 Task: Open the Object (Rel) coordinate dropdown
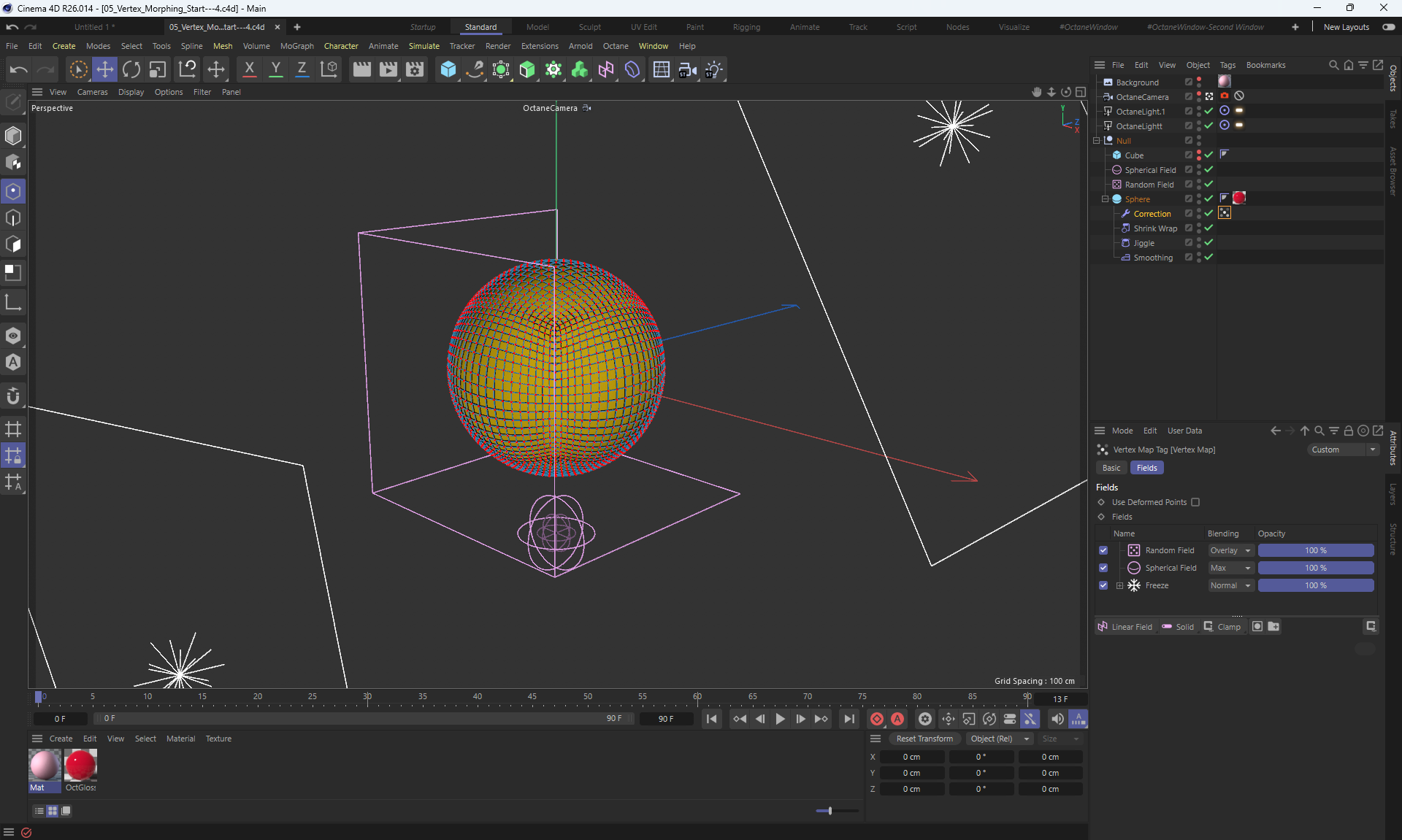(998, 739)
